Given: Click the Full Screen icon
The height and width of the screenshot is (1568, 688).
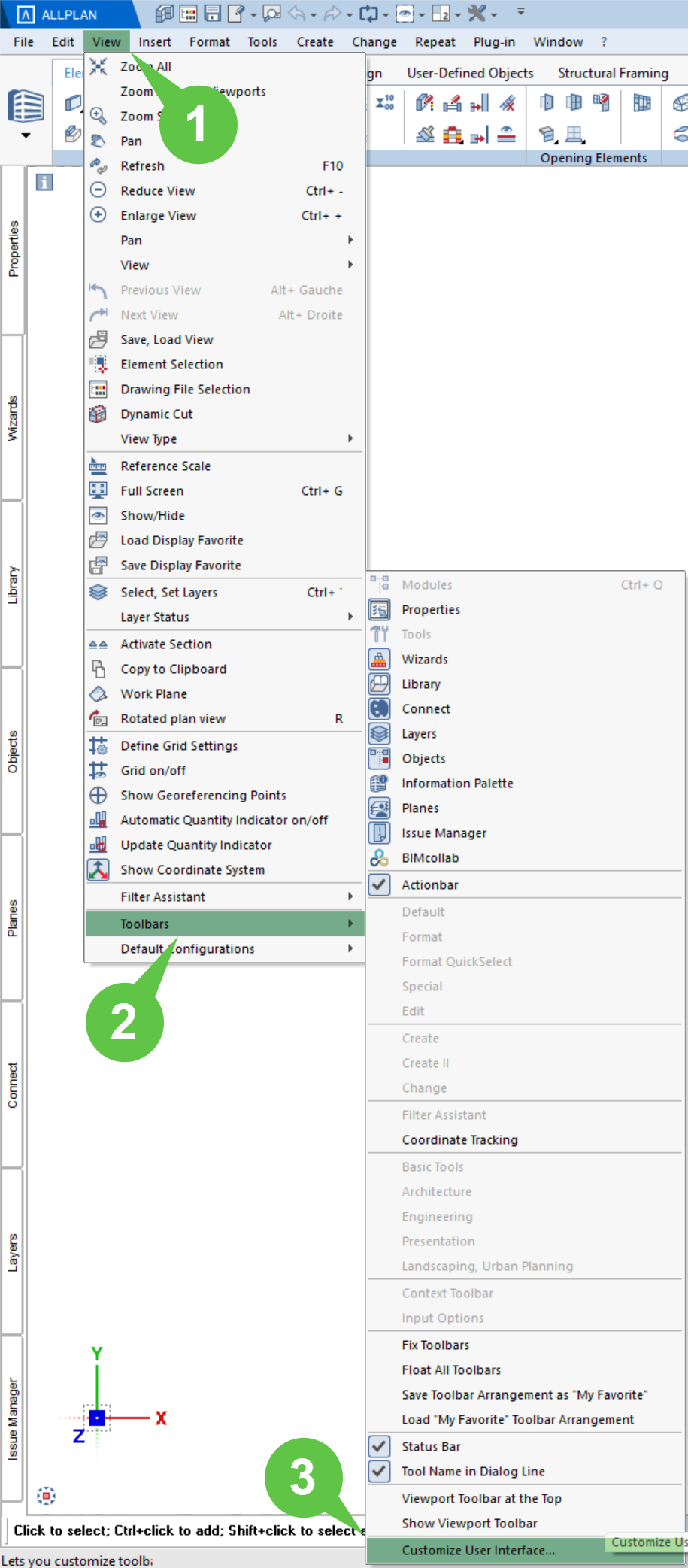Looking at the screenshot, I should (x=99, y=490).
